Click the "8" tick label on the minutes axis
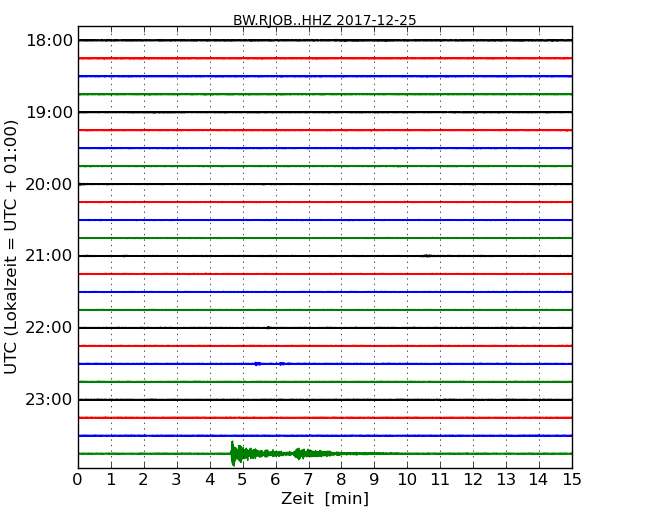 (341, 480)
